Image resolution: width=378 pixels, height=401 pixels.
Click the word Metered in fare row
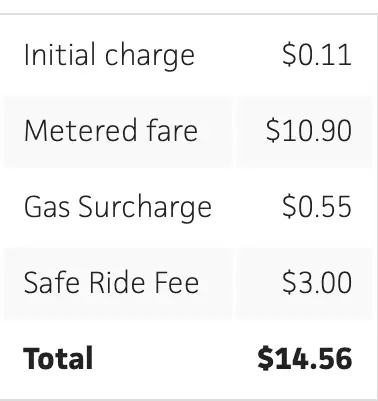[x=80, y=130]
